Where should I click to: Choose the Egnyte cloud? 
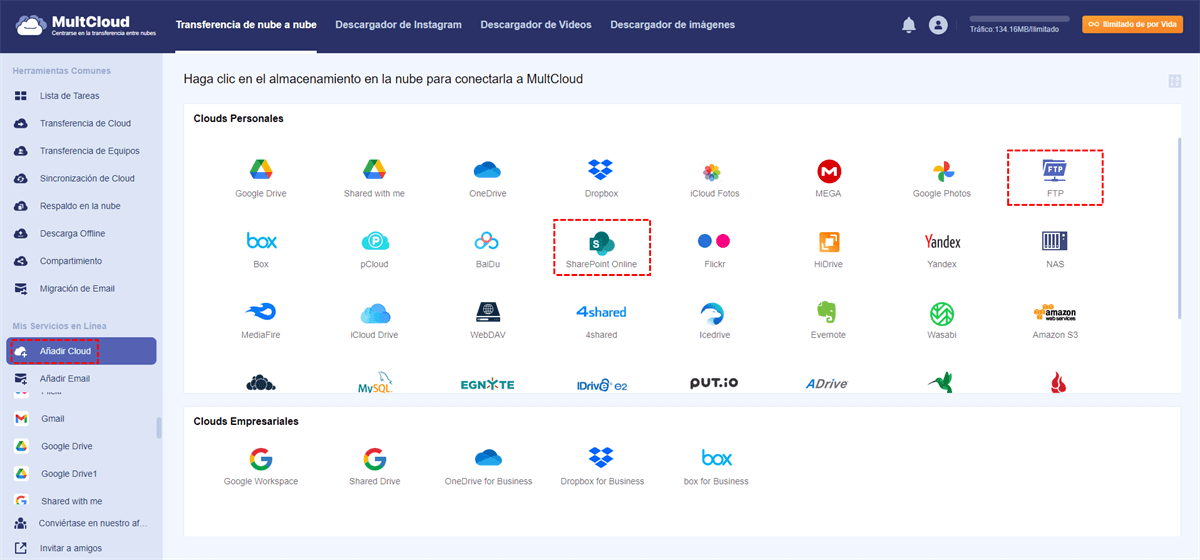(487, 384)
